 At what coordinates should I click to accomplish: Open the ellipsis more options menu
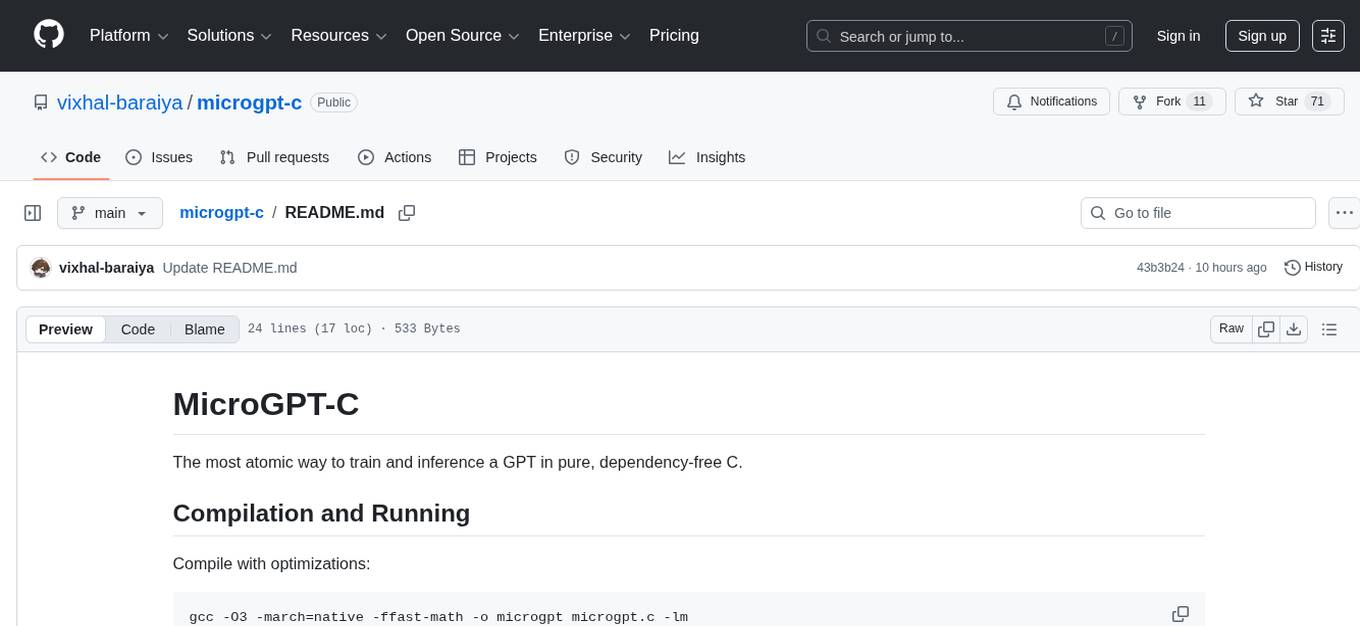(x=1344, y=213)
